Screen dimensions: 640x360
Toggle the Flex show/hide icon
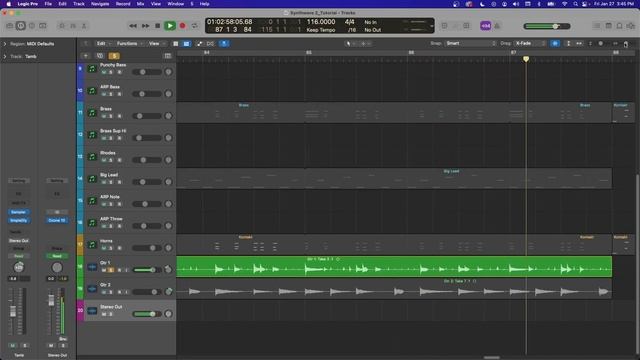[x=210, y=43]
